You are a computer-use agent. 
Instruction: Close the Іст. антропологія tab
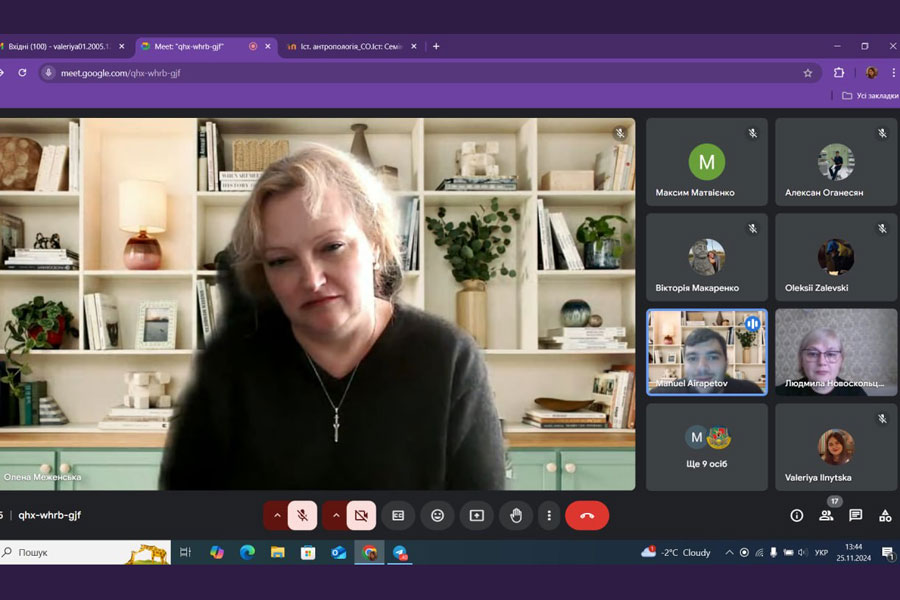pyautogui.click(x=414, y=47)
